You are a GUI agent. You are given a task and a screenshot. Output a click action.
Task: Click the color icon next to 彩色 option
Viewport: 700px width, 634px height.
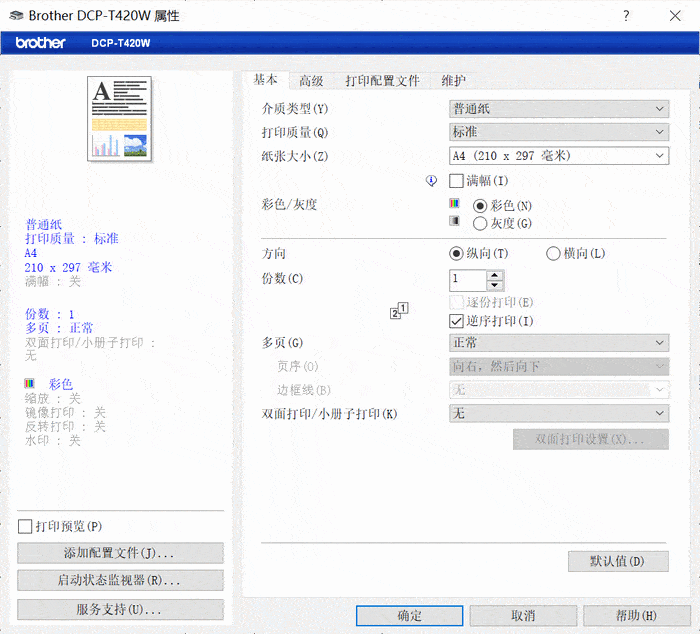454,204
